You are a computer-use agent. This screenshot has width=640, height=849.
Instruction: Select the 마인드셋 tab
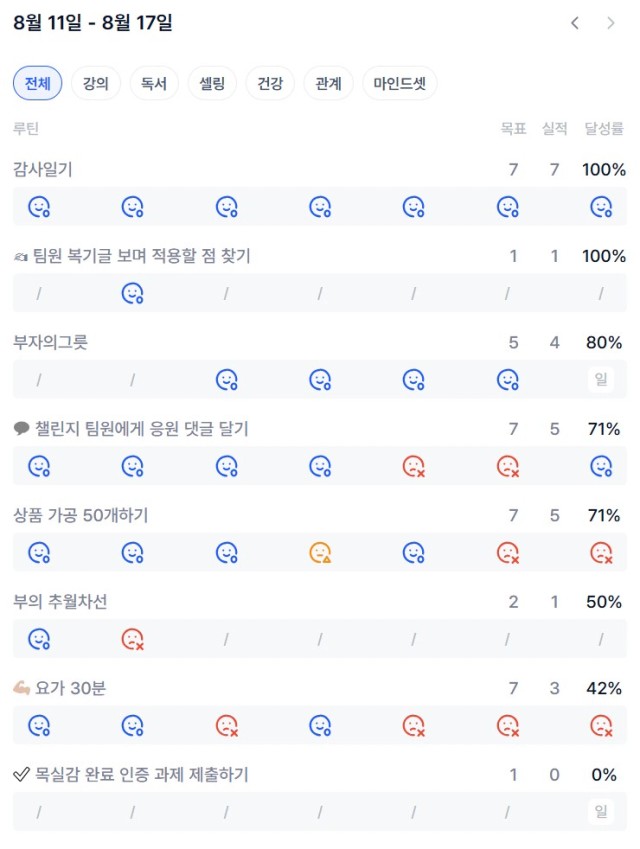pyautogui.click(x=400, y=83)
